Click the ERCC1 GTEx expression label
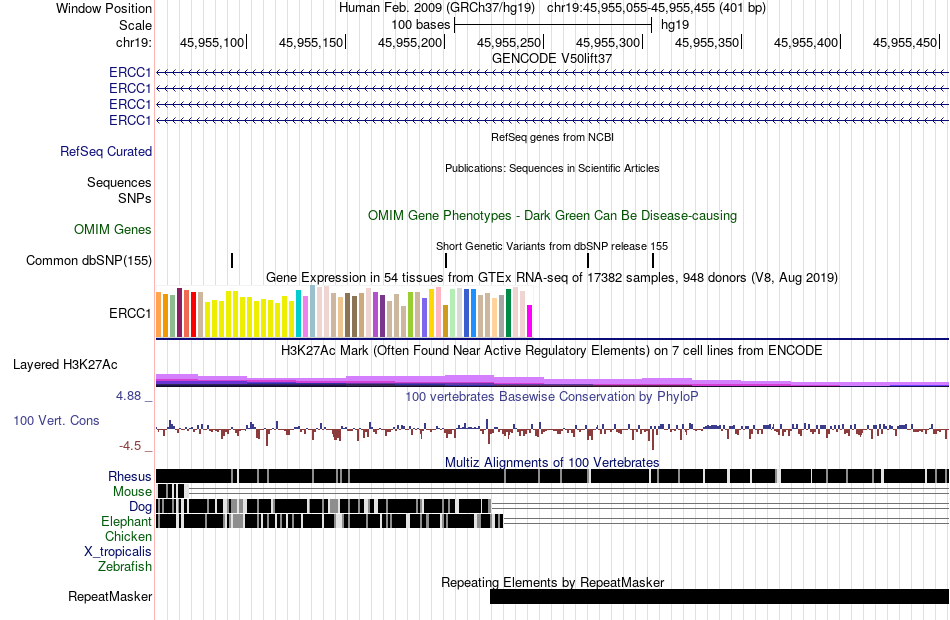950x620 pixels. 130,313
